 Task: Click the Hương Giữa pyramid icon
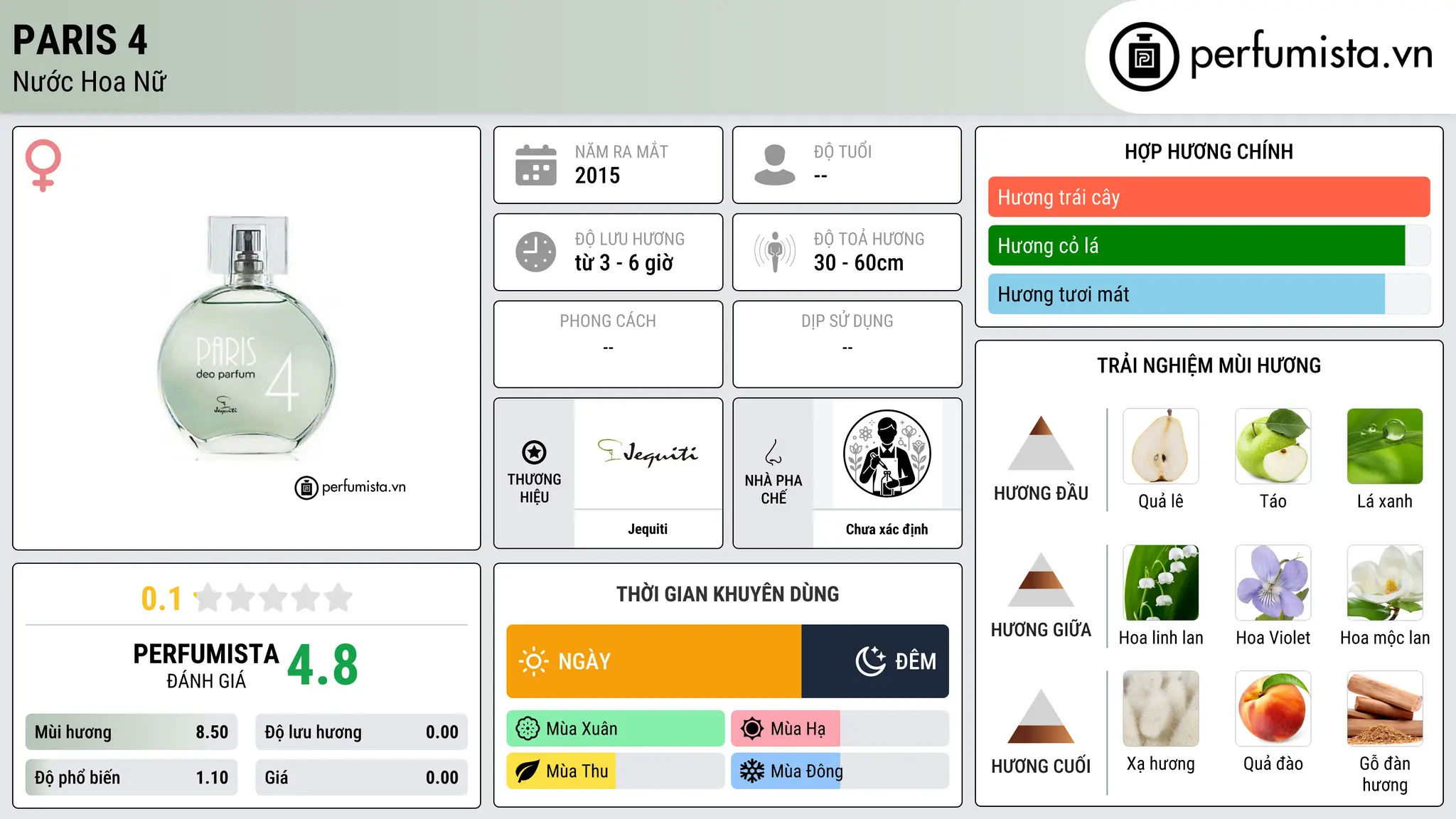(1041, 579)
